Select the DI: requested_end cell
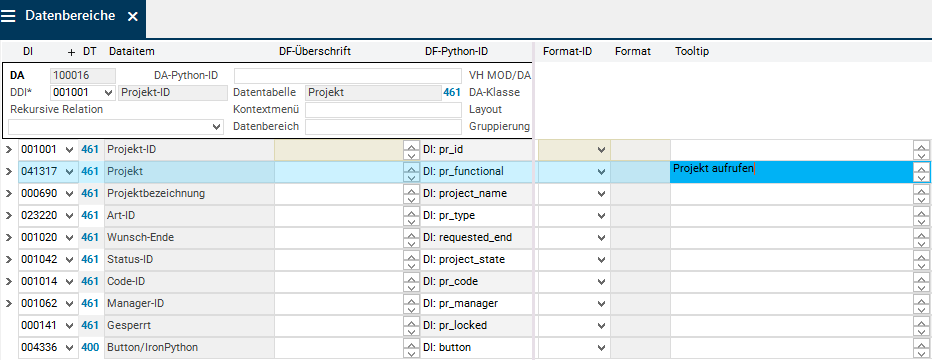 click(476, 238)
